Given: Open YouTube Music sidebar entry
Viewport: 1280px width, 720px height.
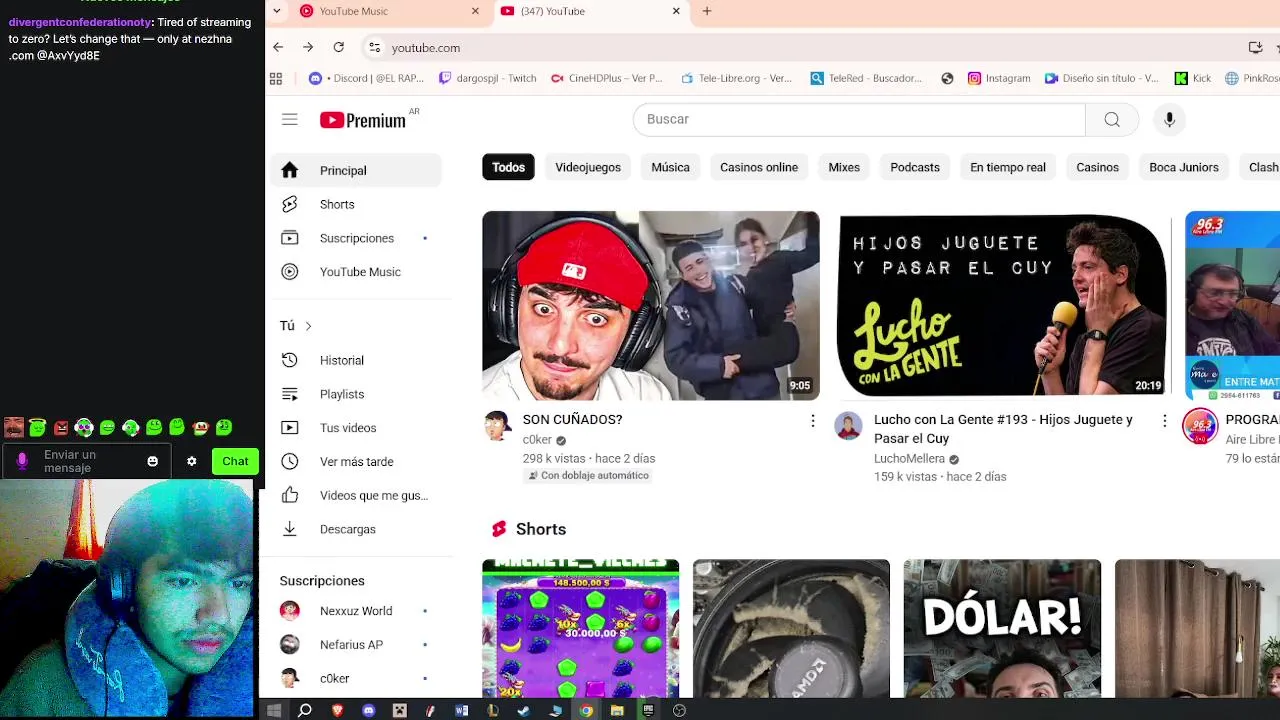Looking at the screenshot, I should click(356, 272).
